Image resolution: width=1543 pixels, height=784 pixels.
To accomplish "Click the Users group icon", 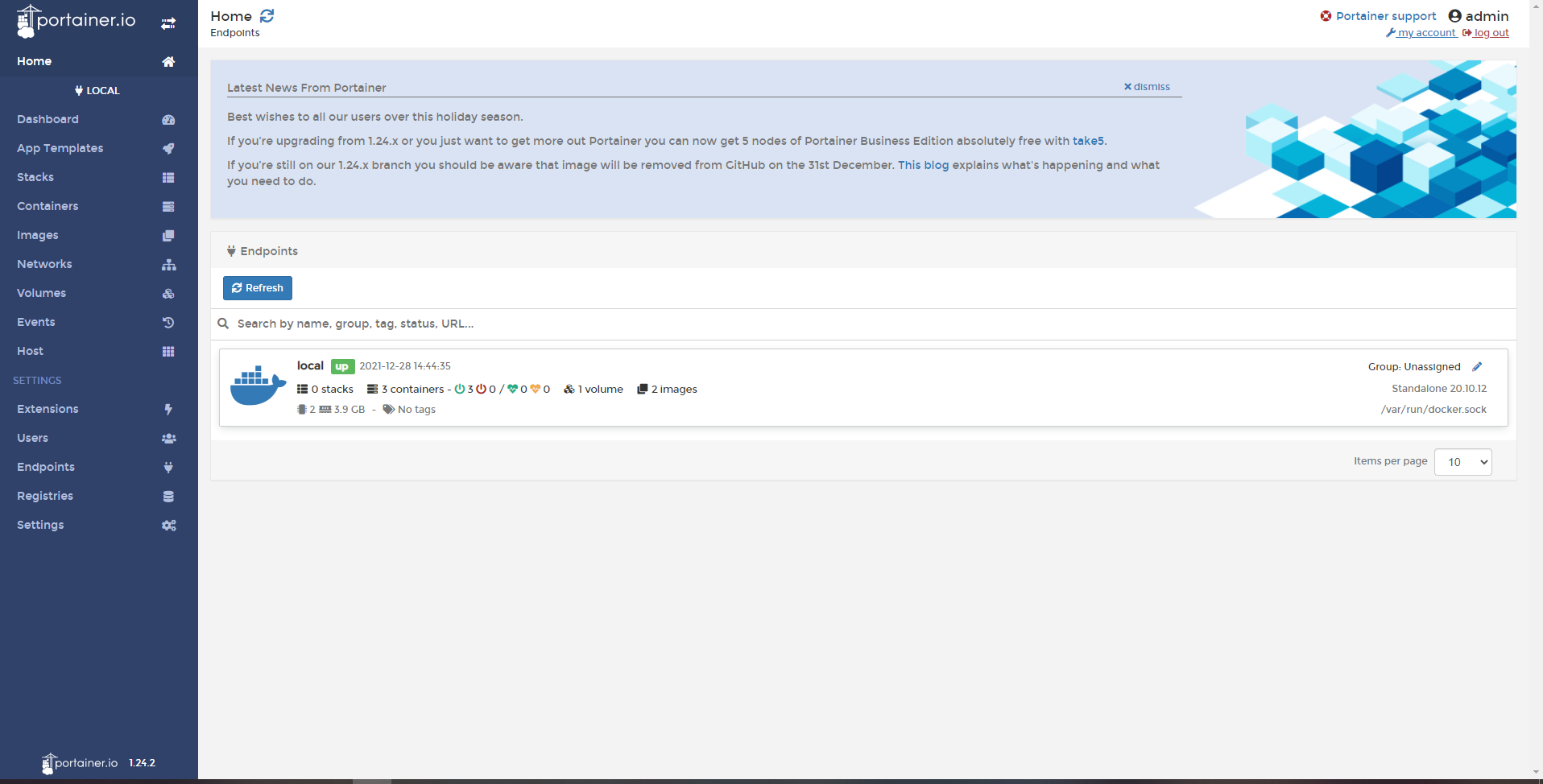I will click(168, 439).
